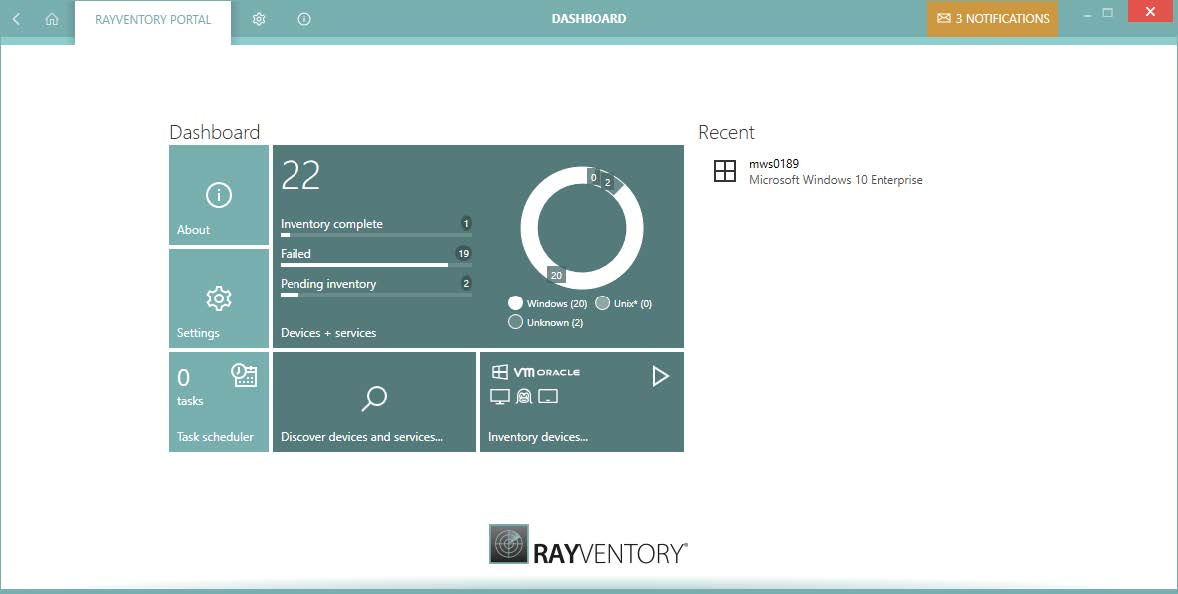
Task: Toggle Windows (20) legend in chart
Action: pyautogui.click(x=547, y=303)
